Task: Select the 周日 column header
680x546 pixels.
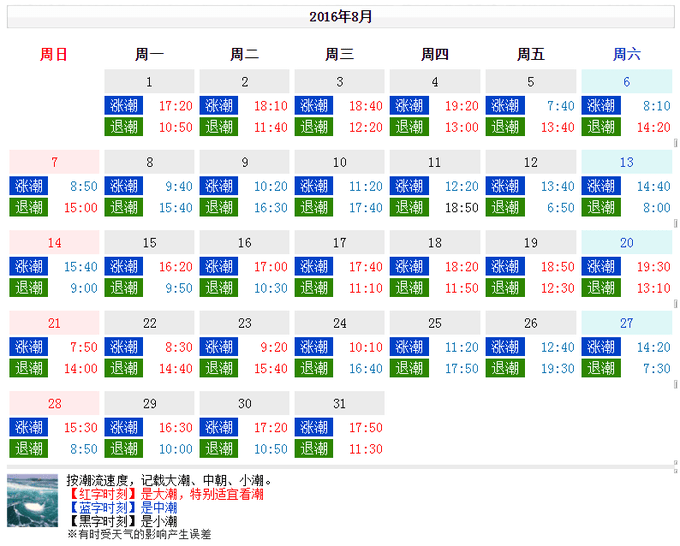Action: pyautogui.click(x=54, y=55)
